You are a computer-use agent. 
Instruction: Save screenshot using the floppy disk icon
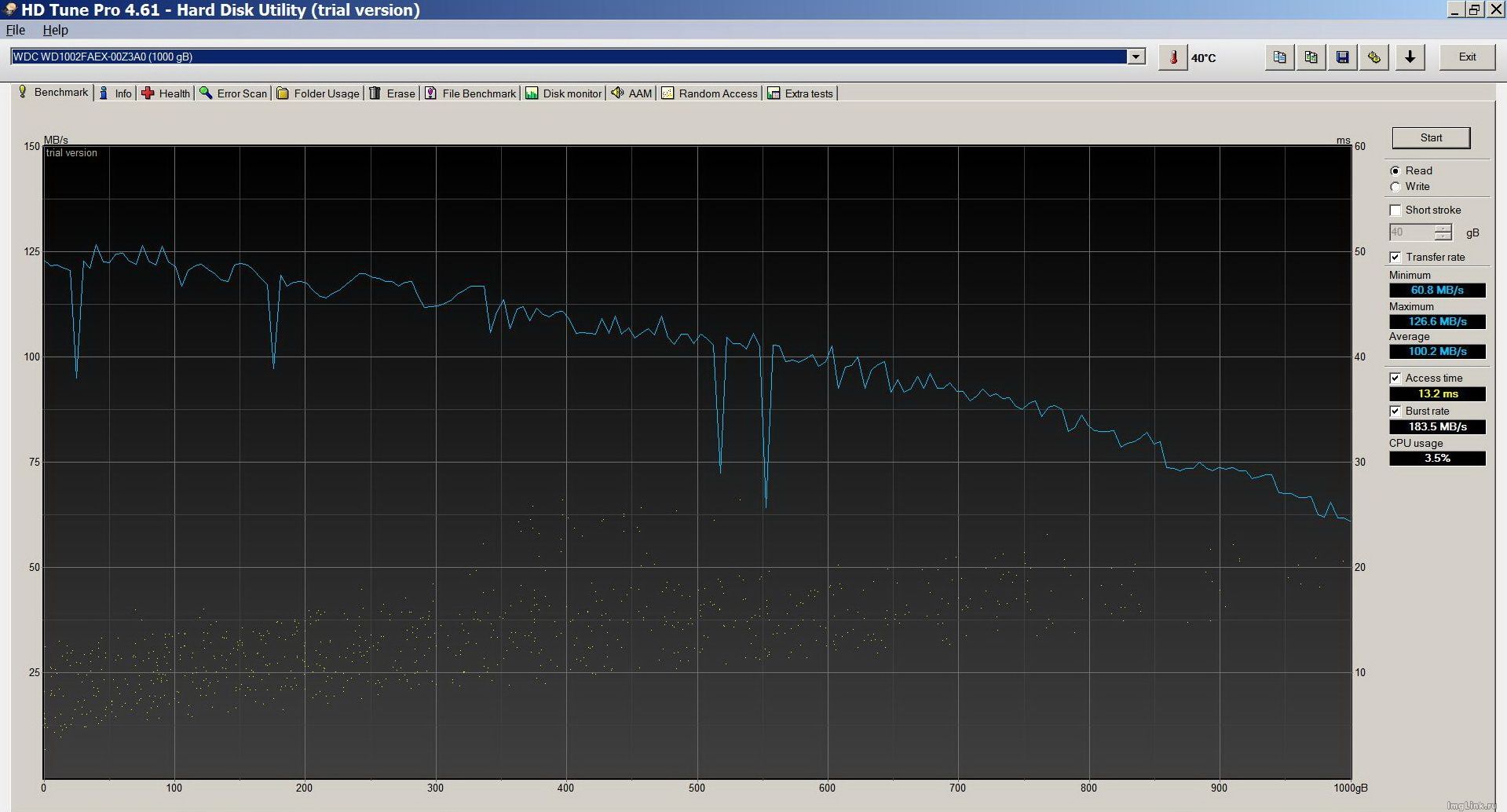pos(1342,57)
